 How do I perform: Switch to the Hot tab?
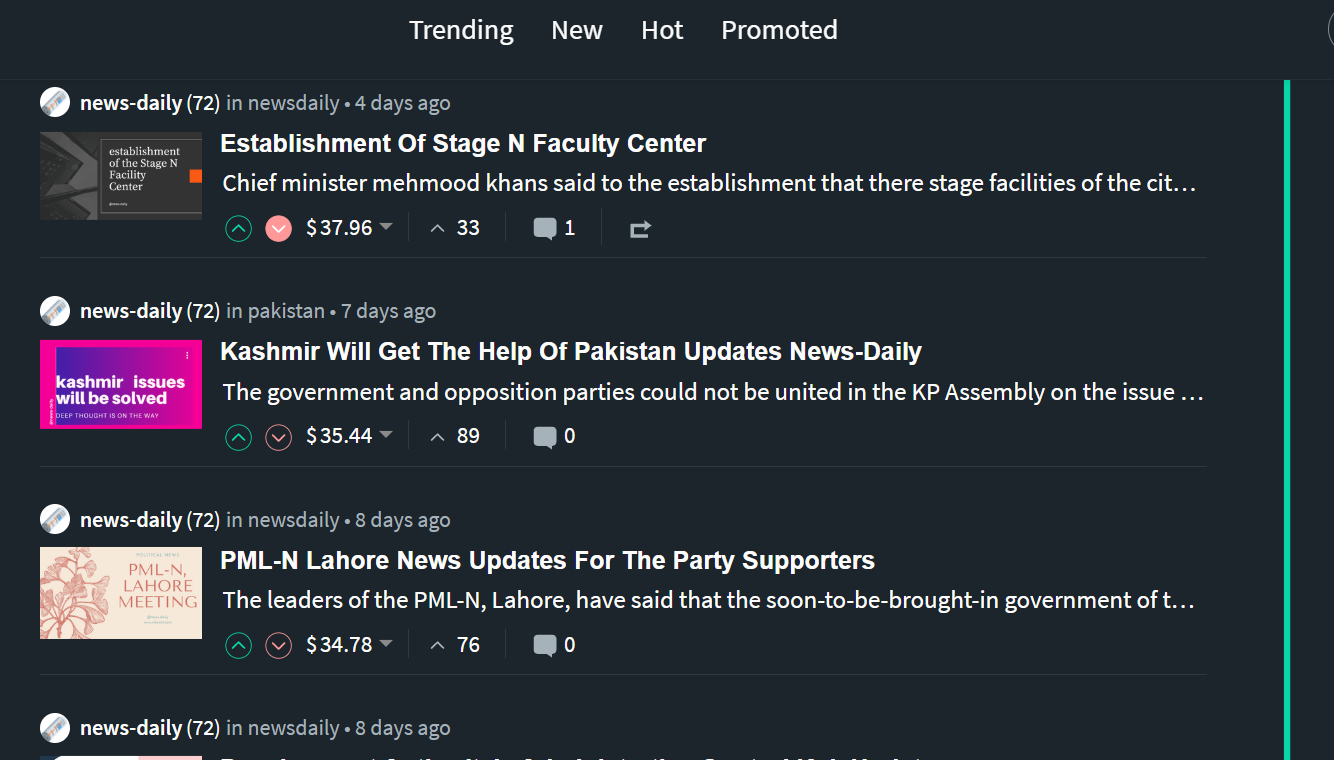tap(662, 30)
